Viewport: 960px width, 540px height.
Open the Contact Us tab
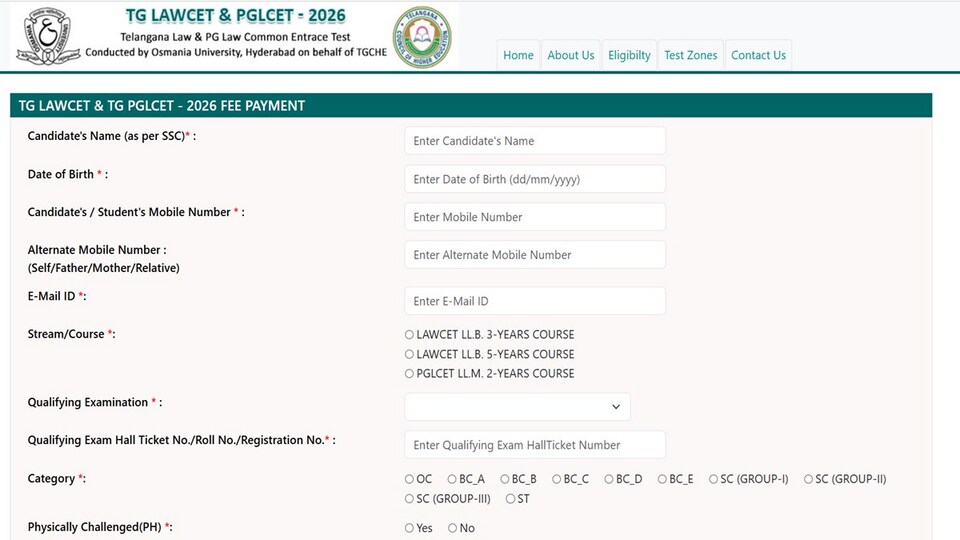pos(758,55)
